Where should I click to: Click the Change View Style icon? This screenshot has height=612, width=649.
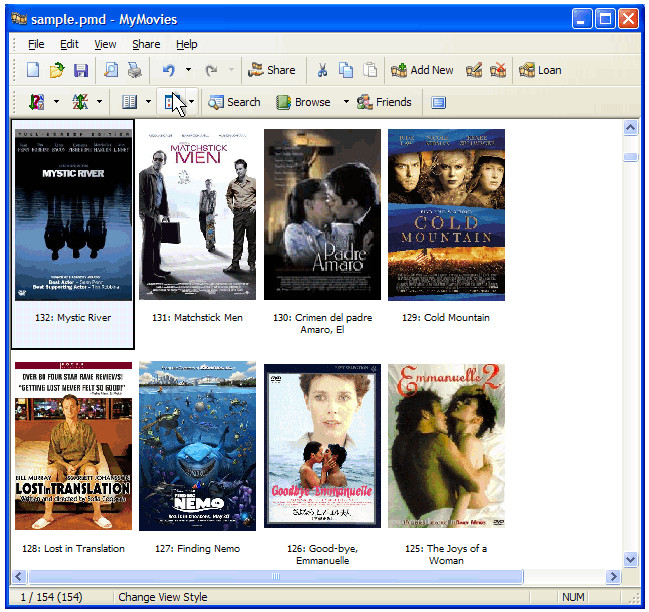click(172, 102)
